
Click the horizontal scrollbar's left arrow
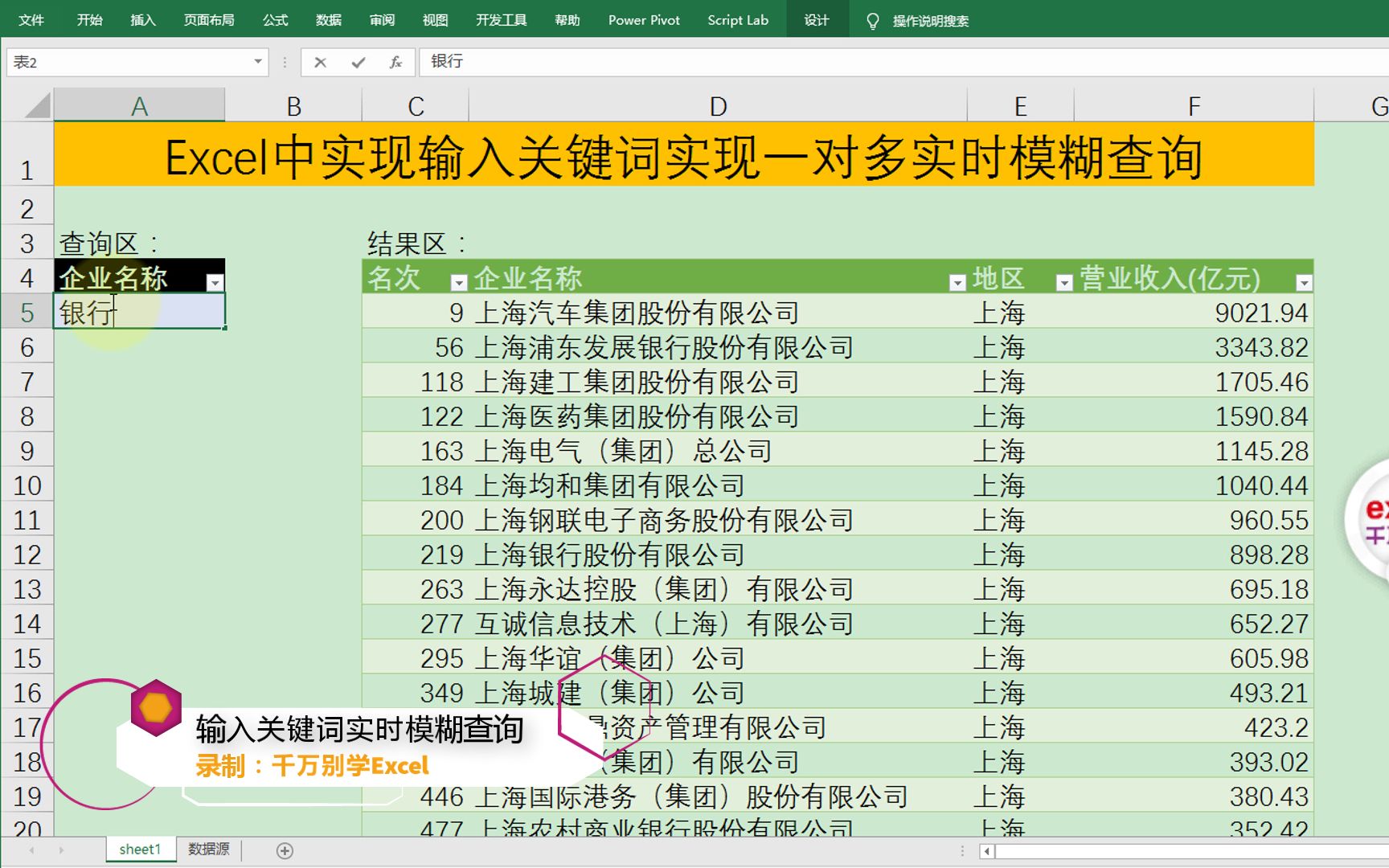(x=987, y=850)
